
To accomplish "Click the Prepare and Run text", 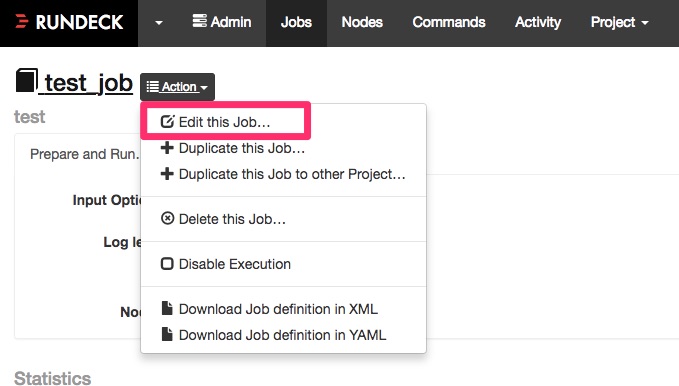I will [x=85, y=154].
